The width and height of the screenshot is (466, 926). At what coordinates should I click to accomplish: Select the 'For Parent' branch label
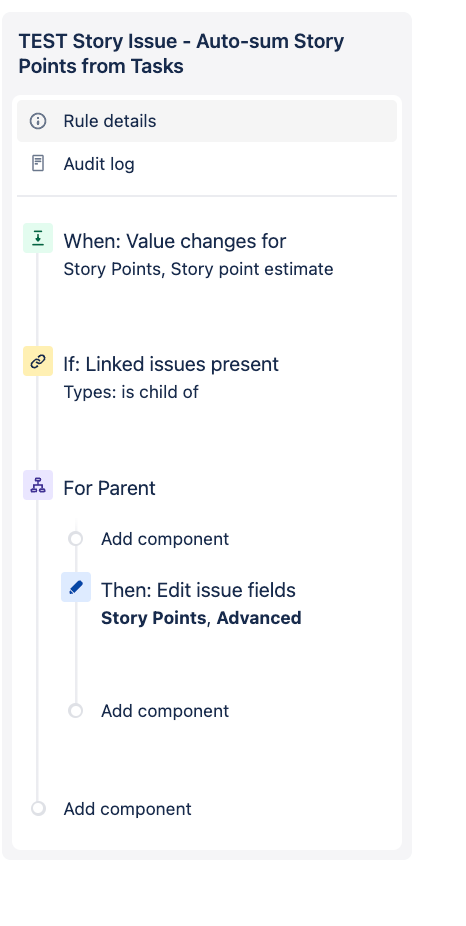point(109,488)
